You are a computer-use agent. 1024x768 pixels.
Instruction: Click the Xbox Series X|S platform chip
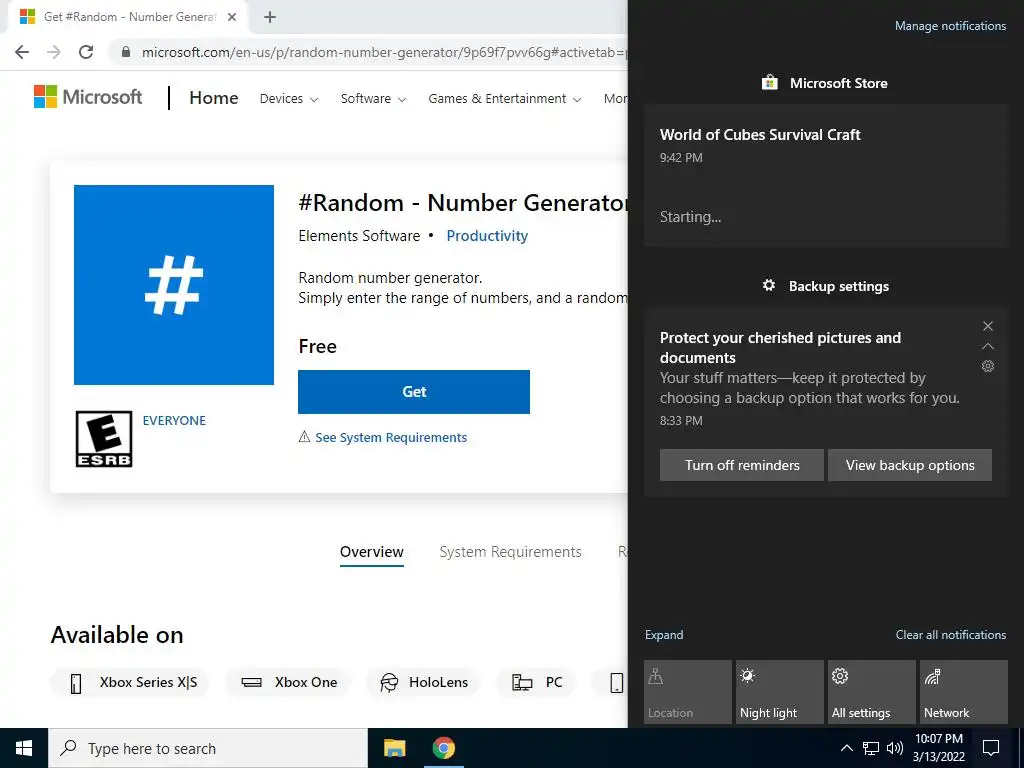[129, 682]
